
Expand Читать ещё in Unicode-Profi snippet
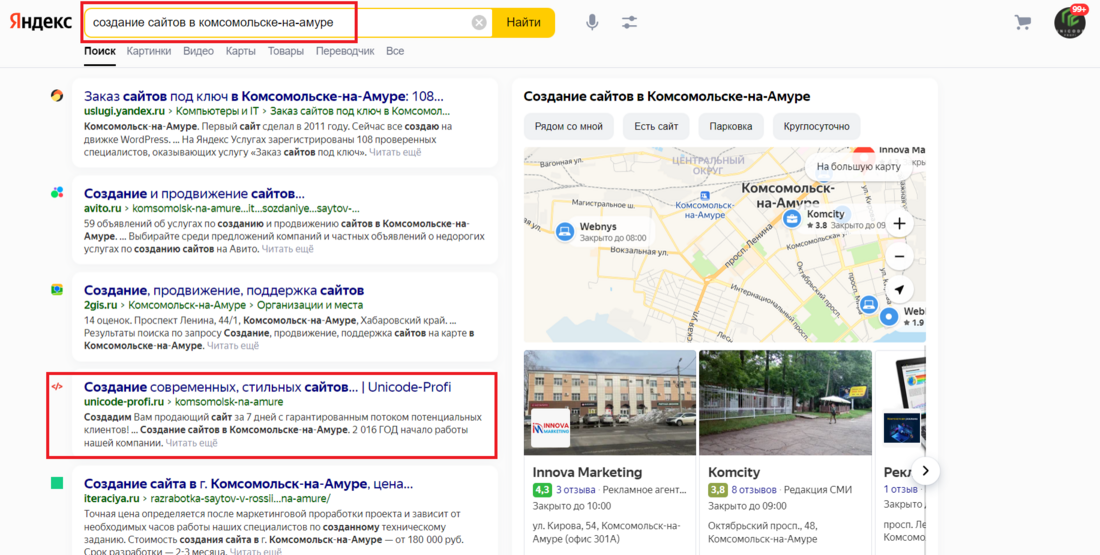pyautogui.click(x=192, y=443)
